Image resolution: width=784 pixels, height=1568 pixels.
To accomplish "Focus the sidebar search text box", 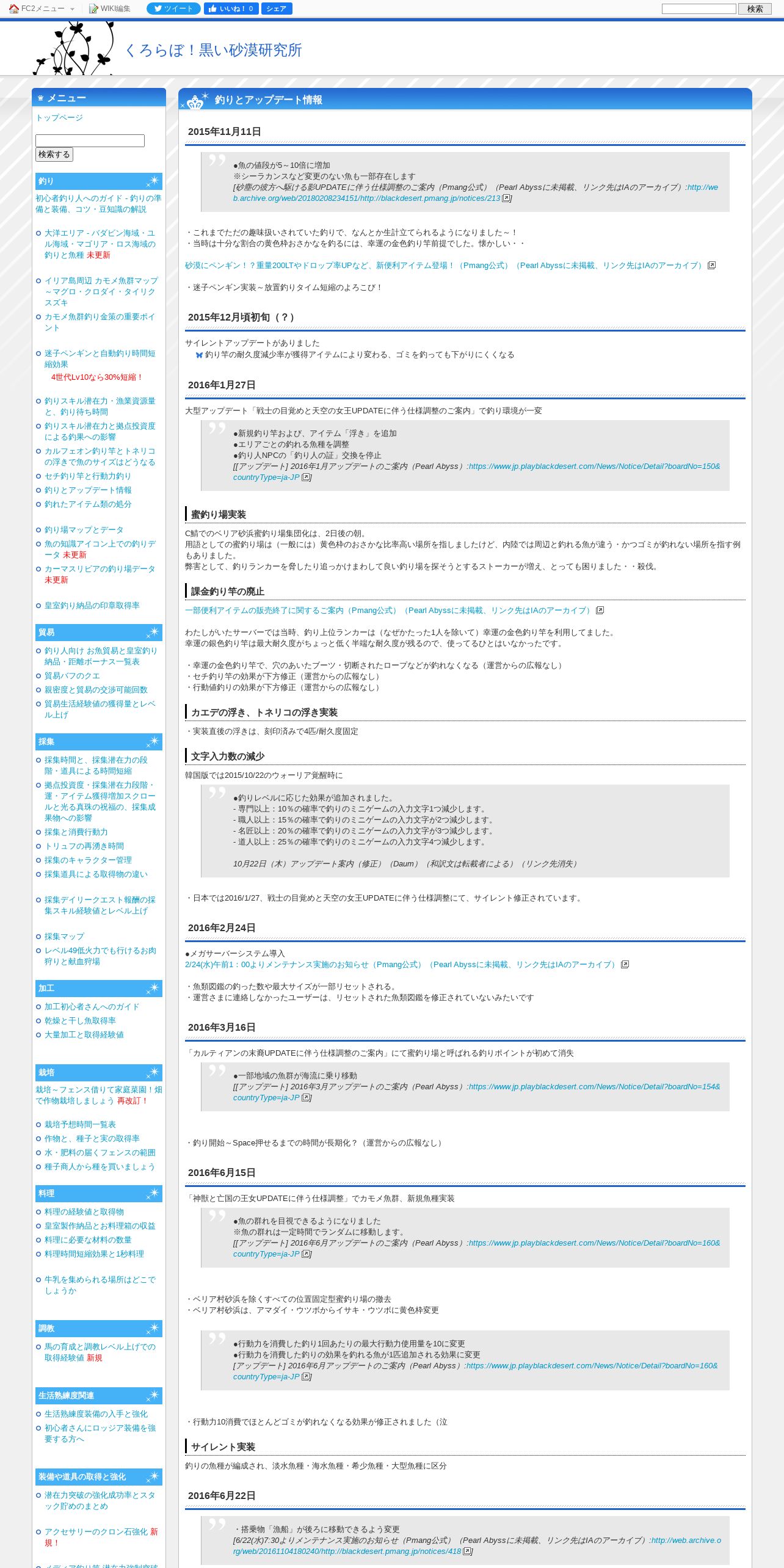I will 90,140.
